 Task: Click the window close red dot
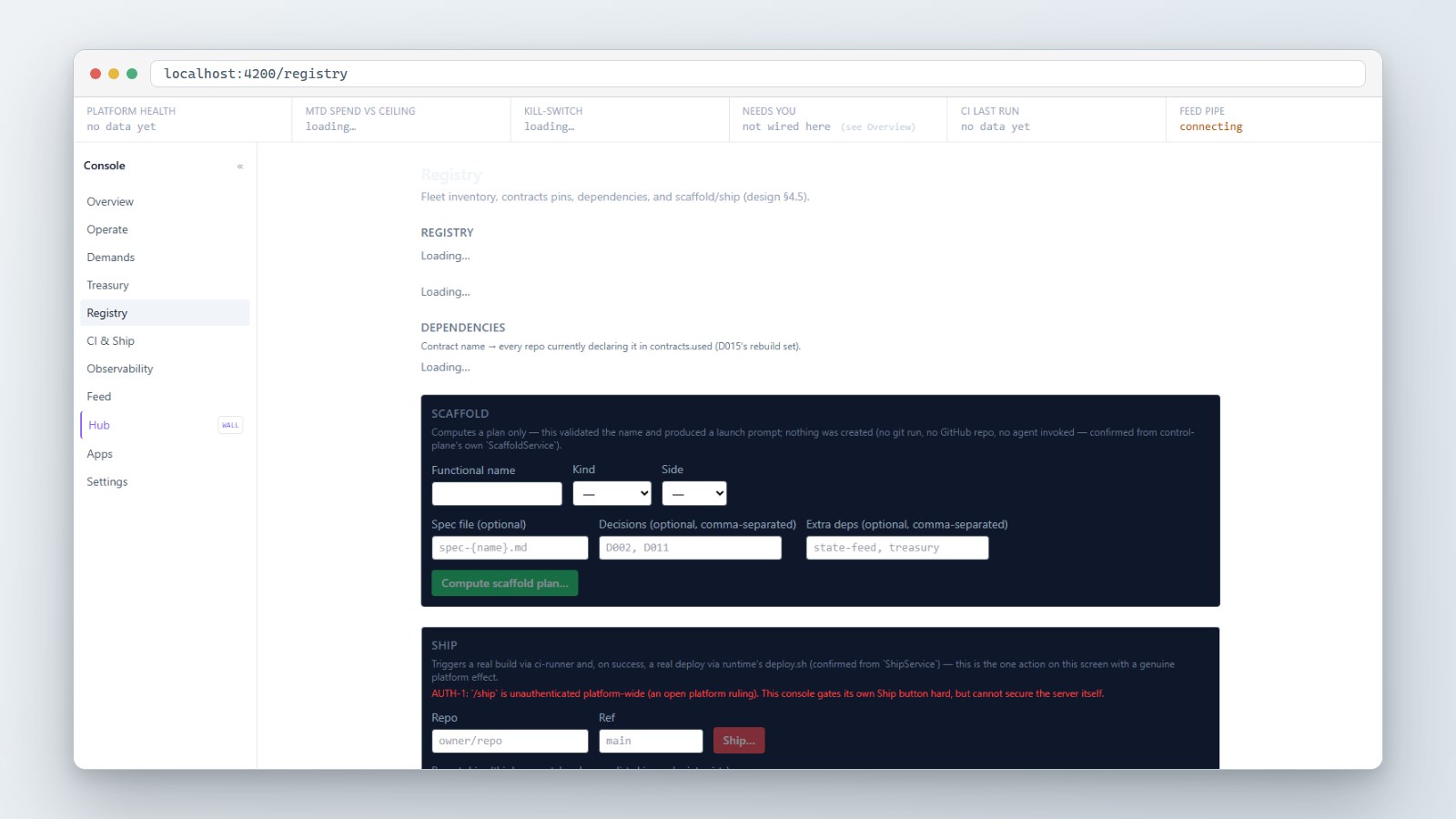coord(96,74)
